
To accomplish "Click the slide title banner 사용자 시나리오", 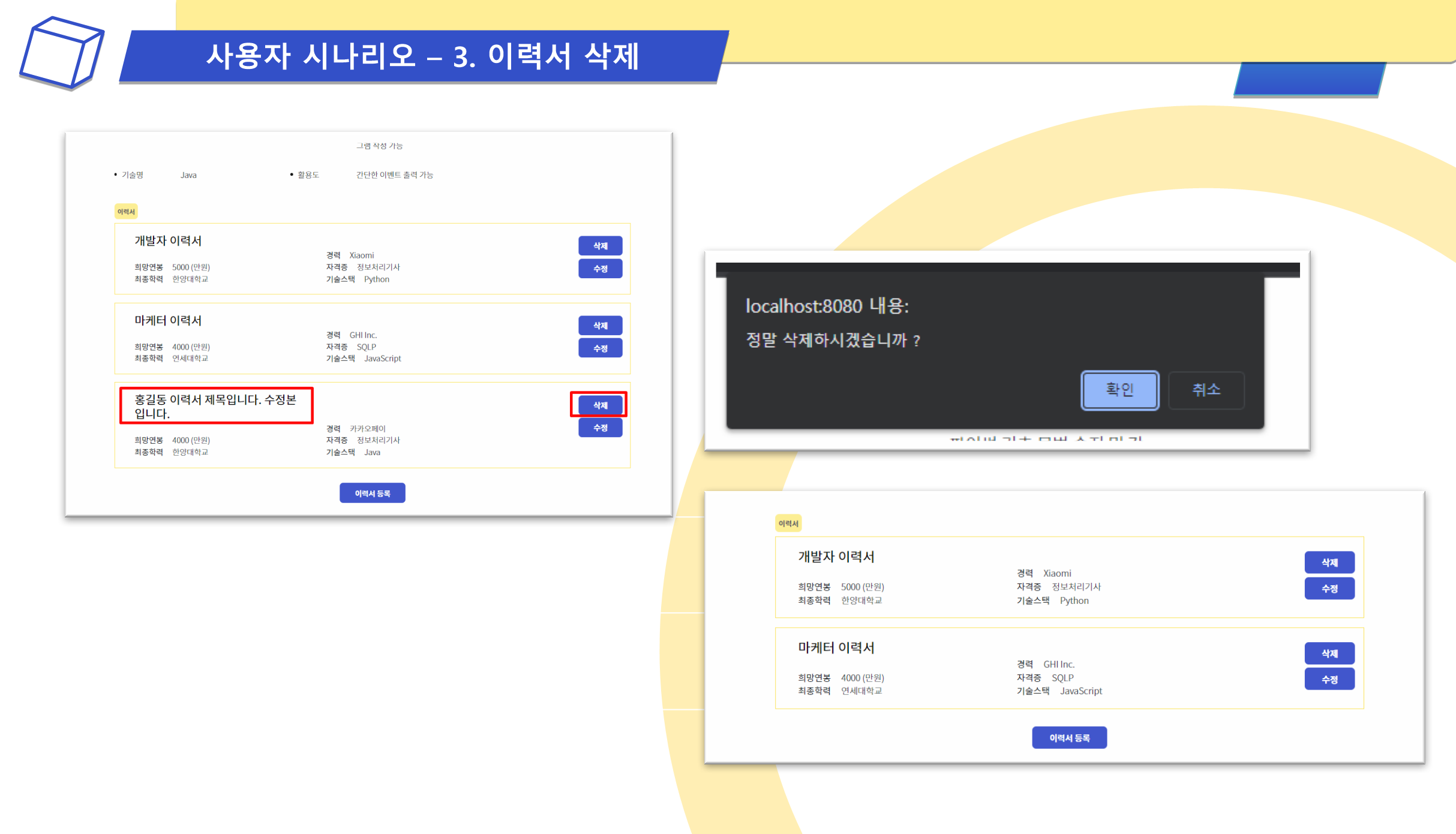I will point(422,56).
